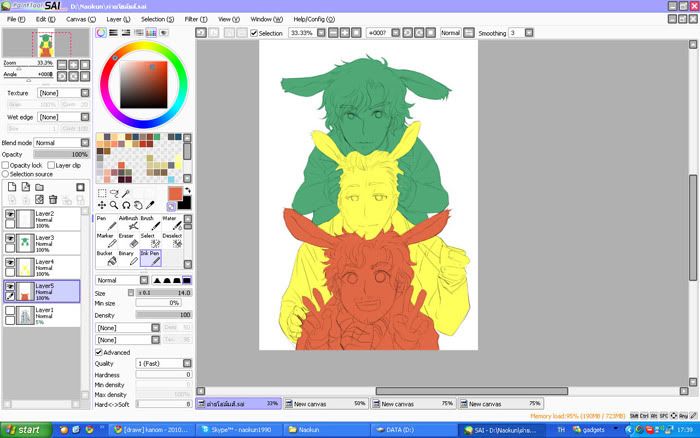This screenshot has height=438, width=700.
Task: Expand the Texture dropdown
Action: tap(62, 92)
